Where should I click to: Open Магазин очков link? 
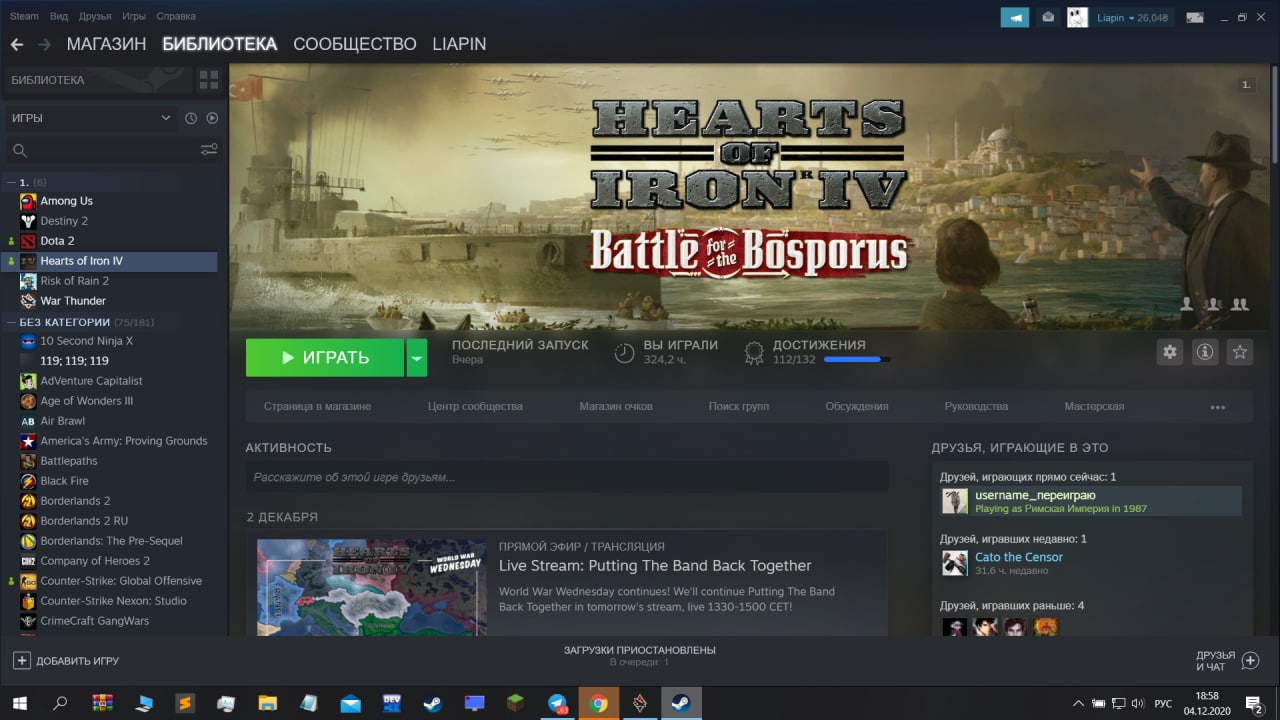click(x=616, y=407)
